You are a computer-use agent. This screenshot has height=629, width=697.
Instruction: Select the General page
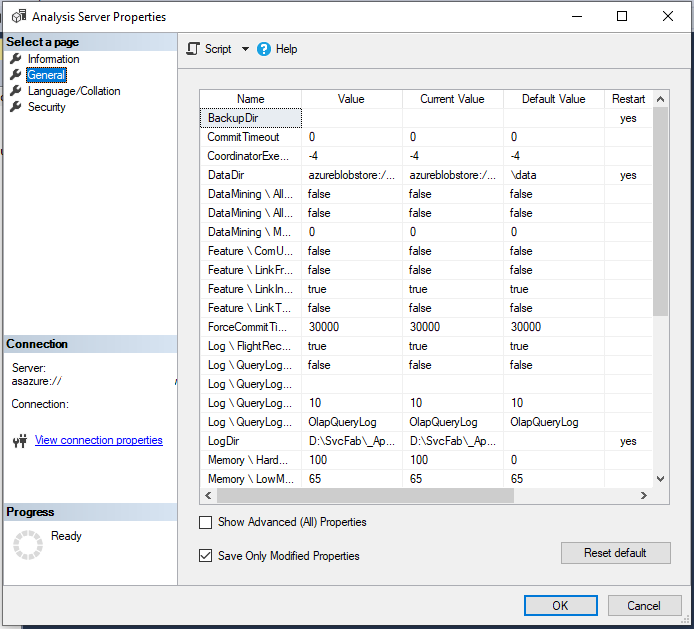pyautogui.click(x=46, y=75)
